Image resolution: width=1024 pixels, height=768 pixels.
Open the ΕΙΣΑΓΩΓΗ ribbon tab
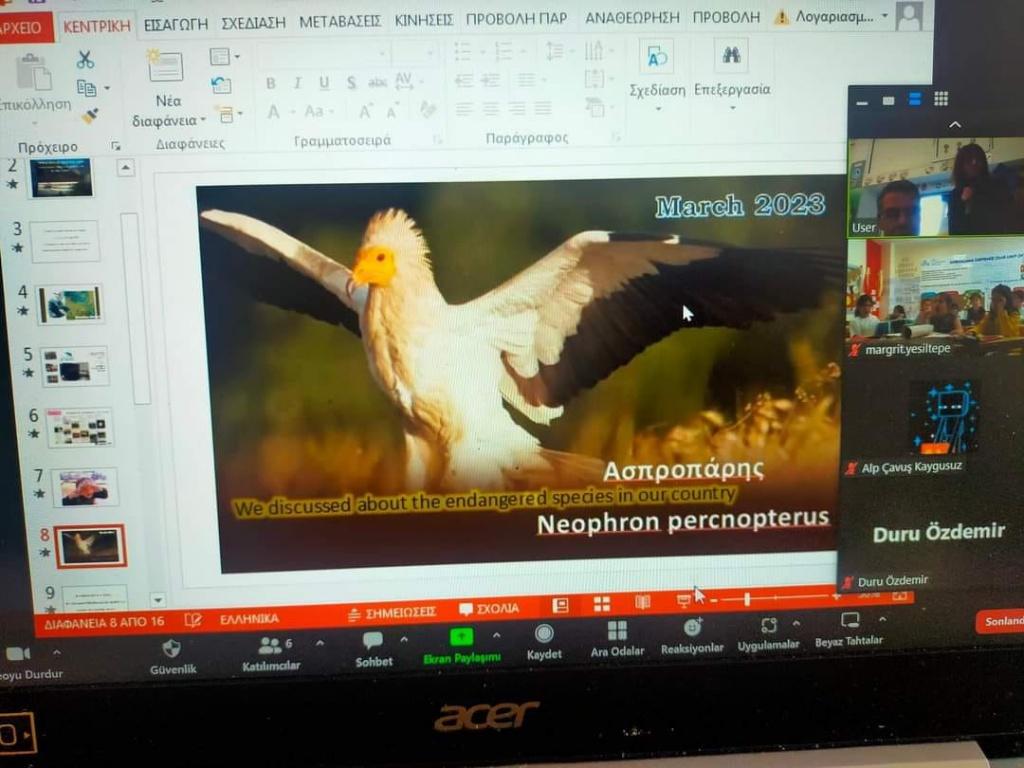tap(176, 20)
